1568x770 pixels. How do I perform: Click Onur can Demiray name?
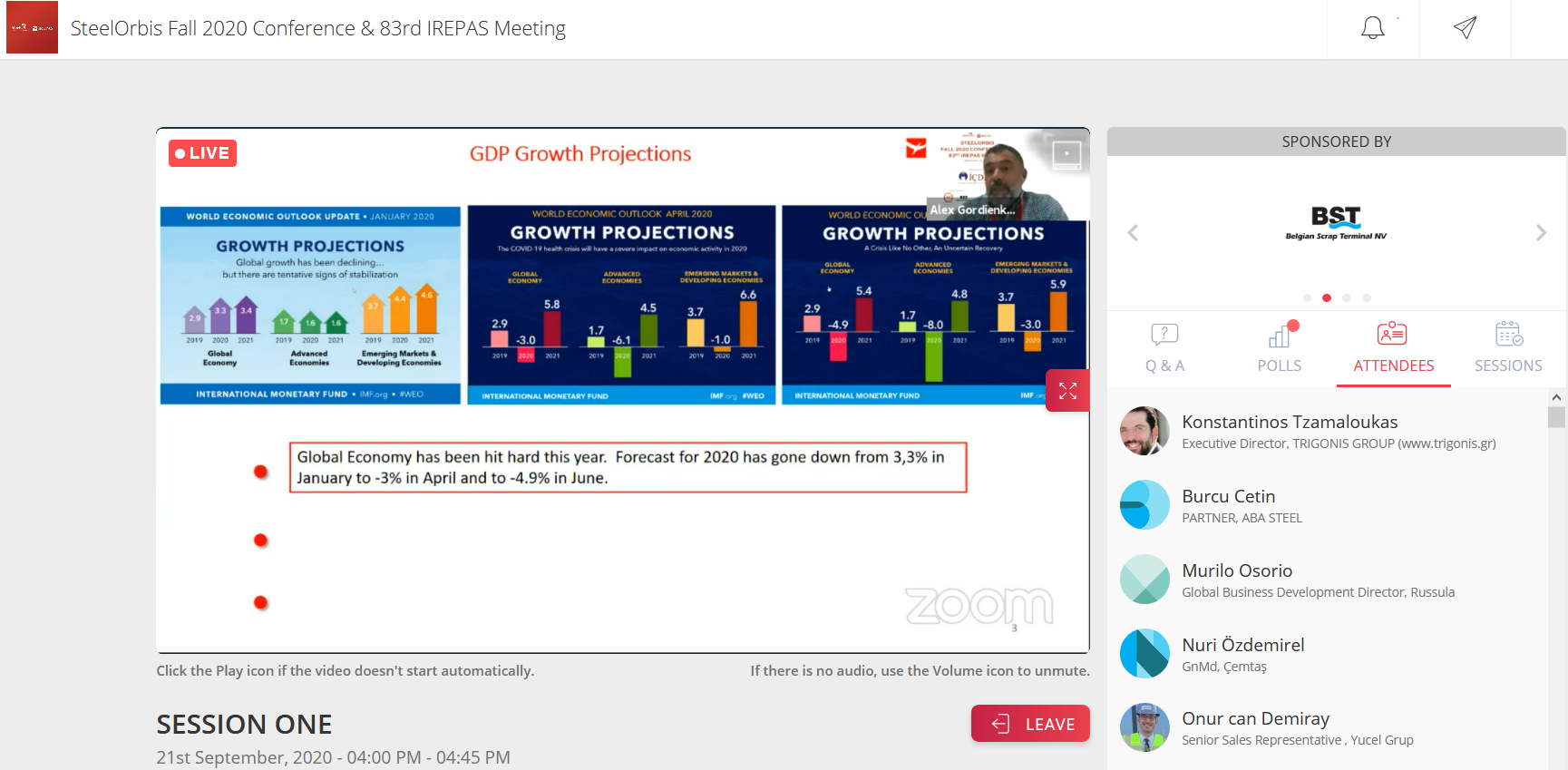[x=1255, y=718]
